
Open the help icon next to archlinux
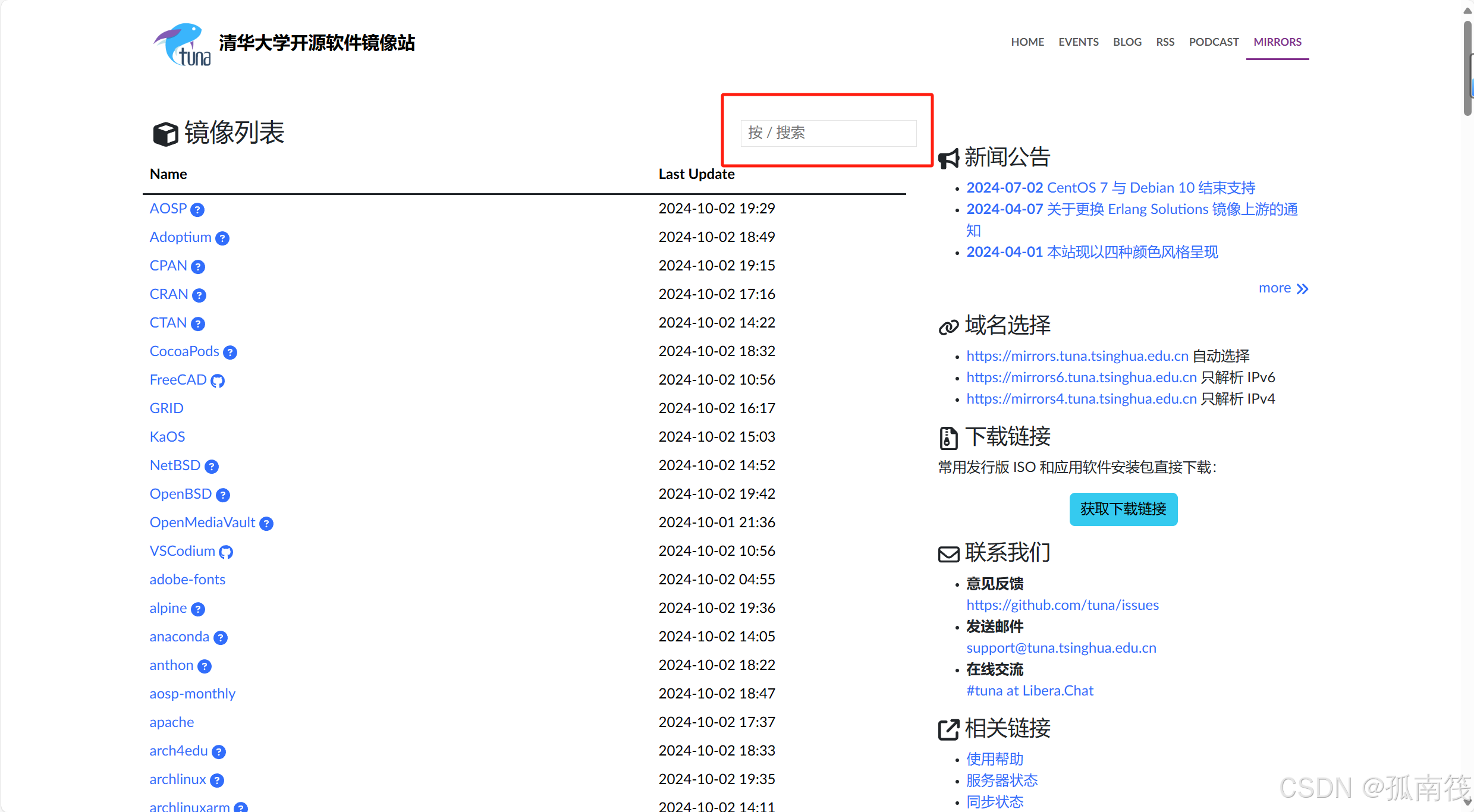click(217, 780)
